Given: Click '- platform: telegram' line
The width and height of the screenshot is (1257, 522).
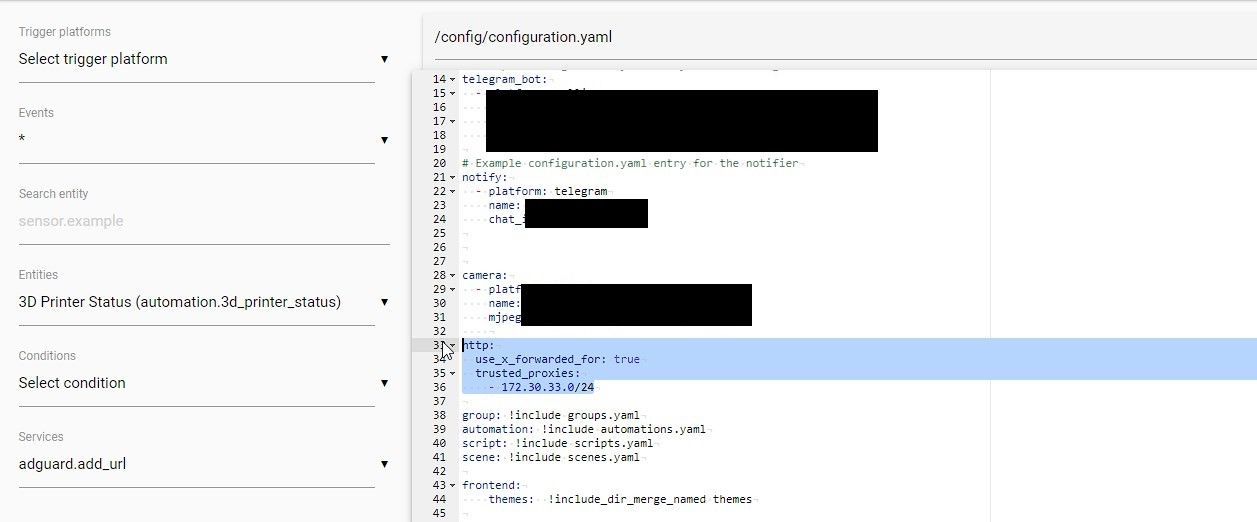Looking at the screenshot, I should (541, 191).
